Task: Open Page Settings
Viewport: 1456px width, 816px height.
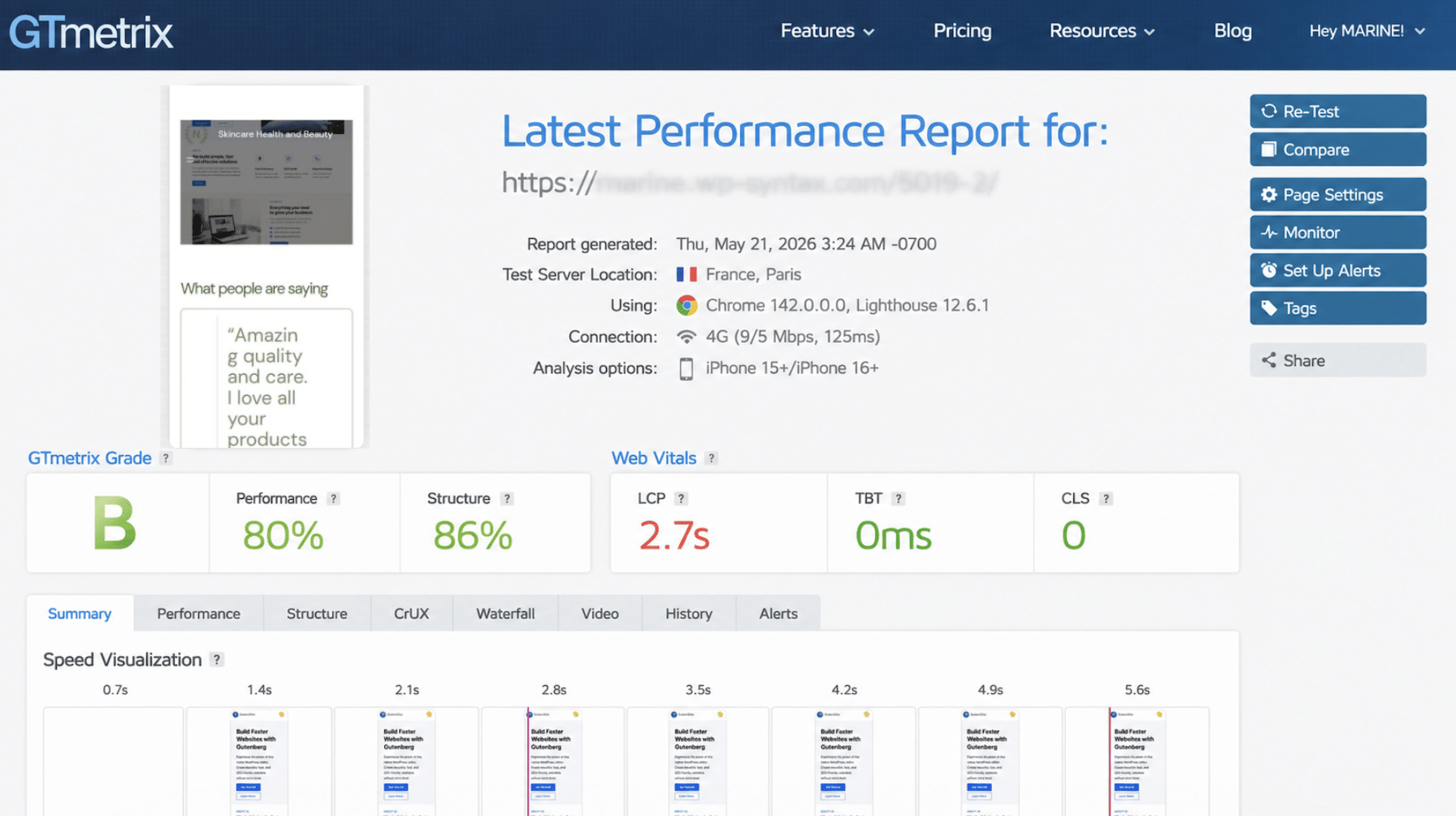Action: (1337, 195)
